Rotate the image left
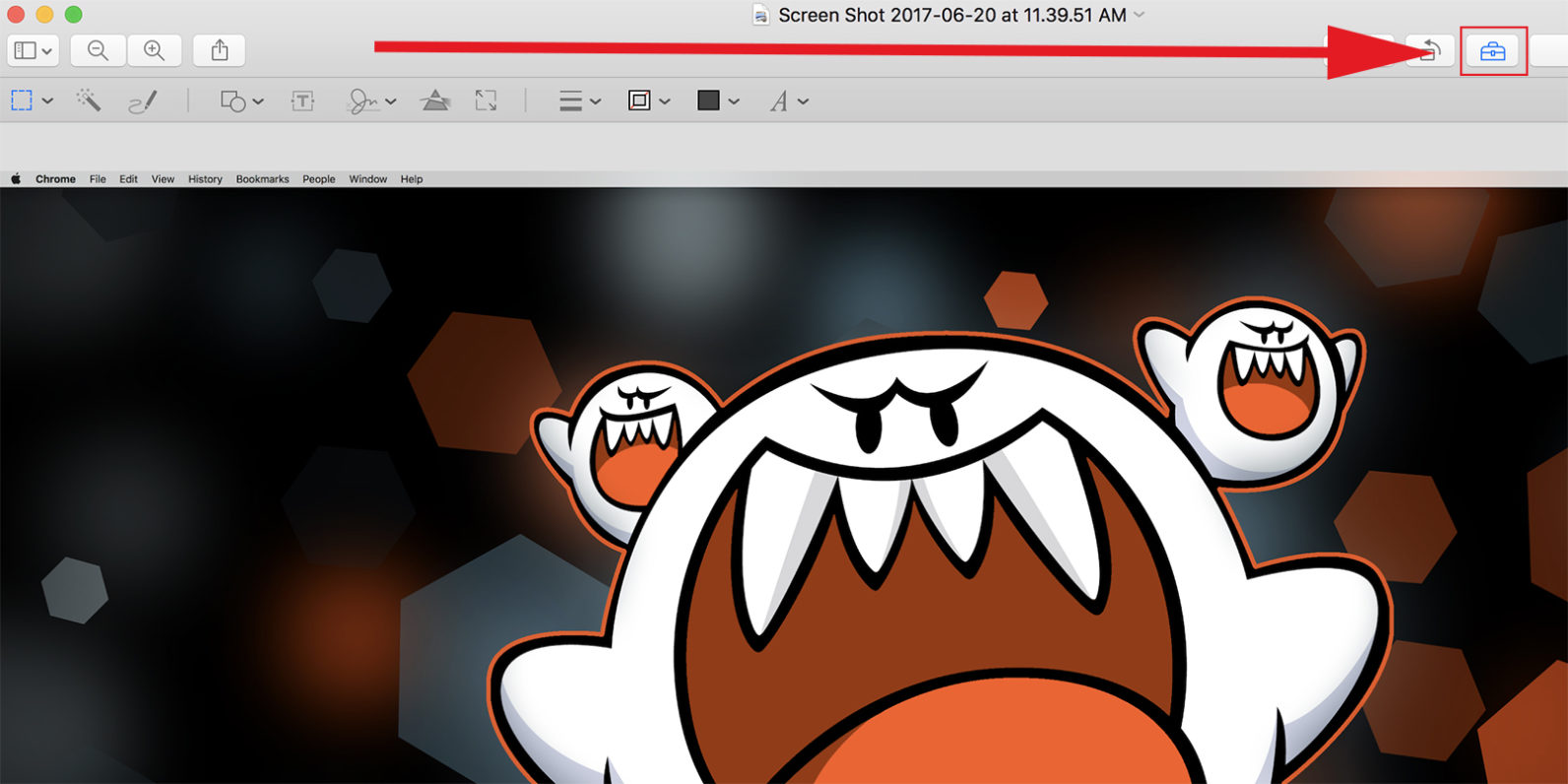 click(1428, 50)
